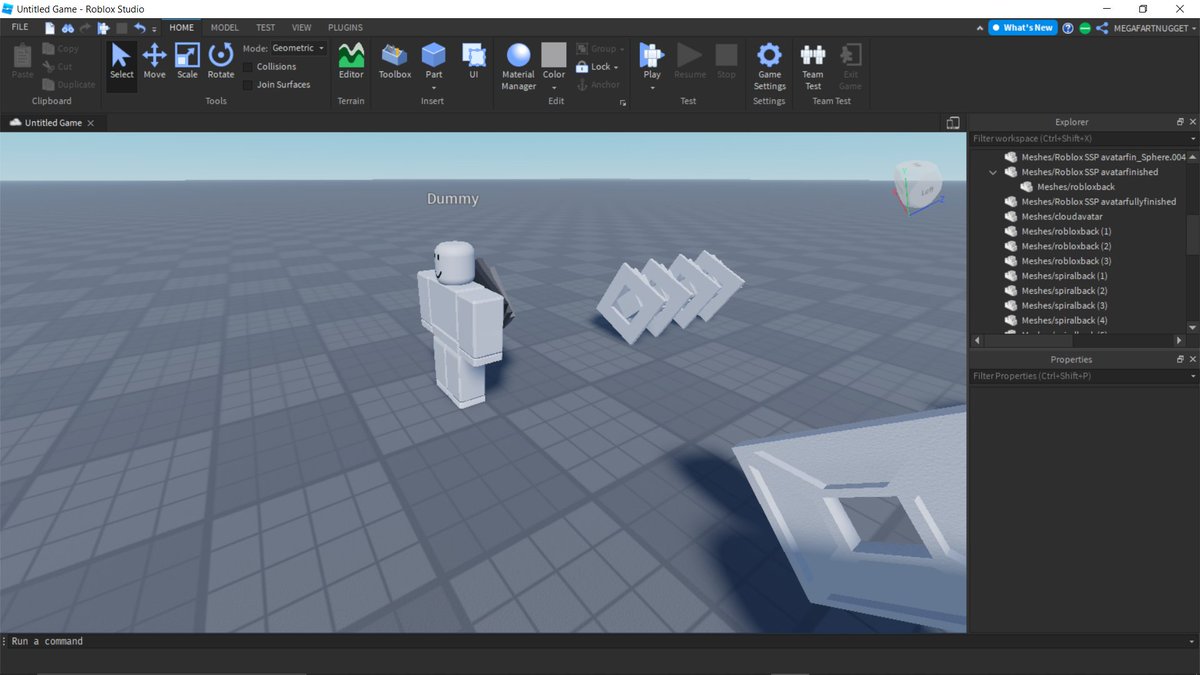This screenshot has height=675, width=1200.
Task: Click the Run a command input bar
Action: 600,641
